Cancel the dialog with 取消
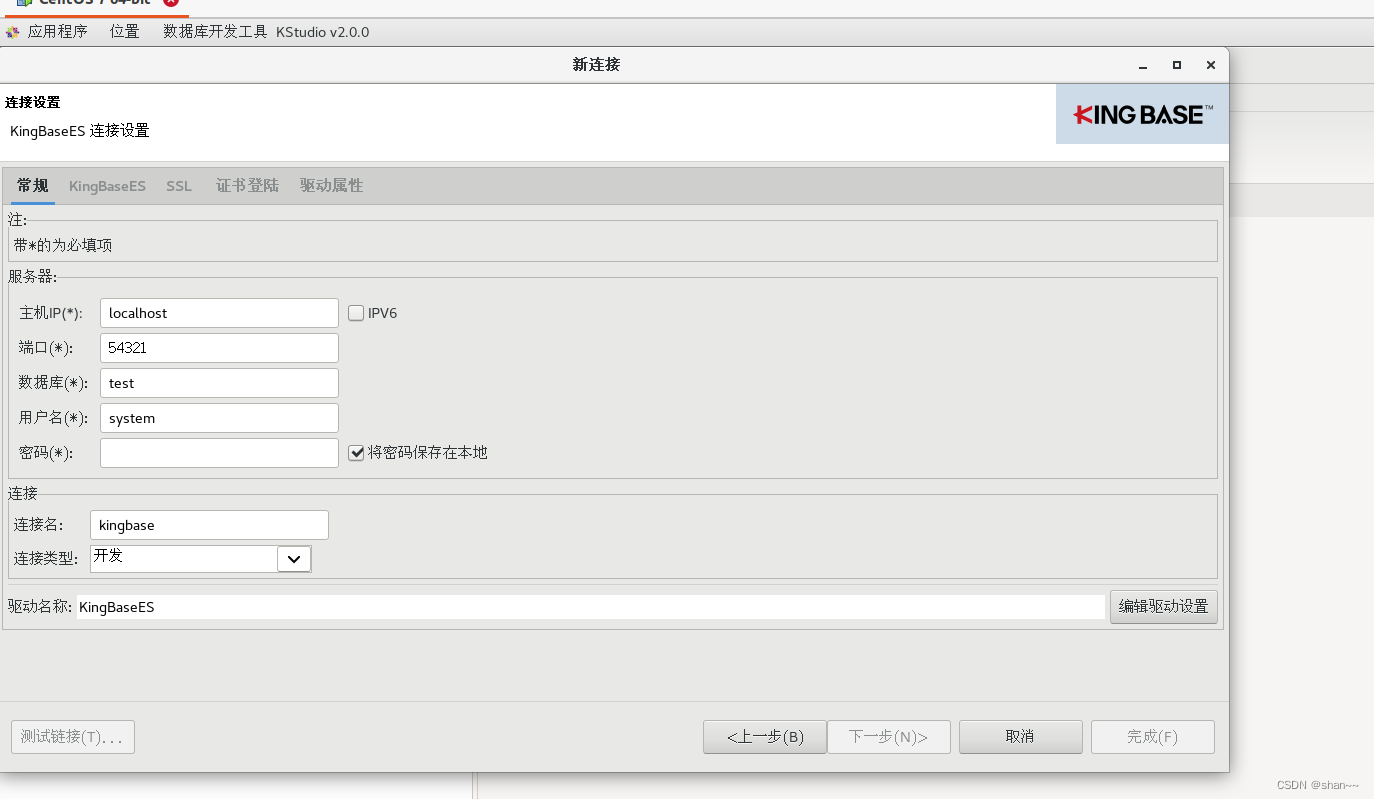 pyautogui.click(x=1021, y=737)
